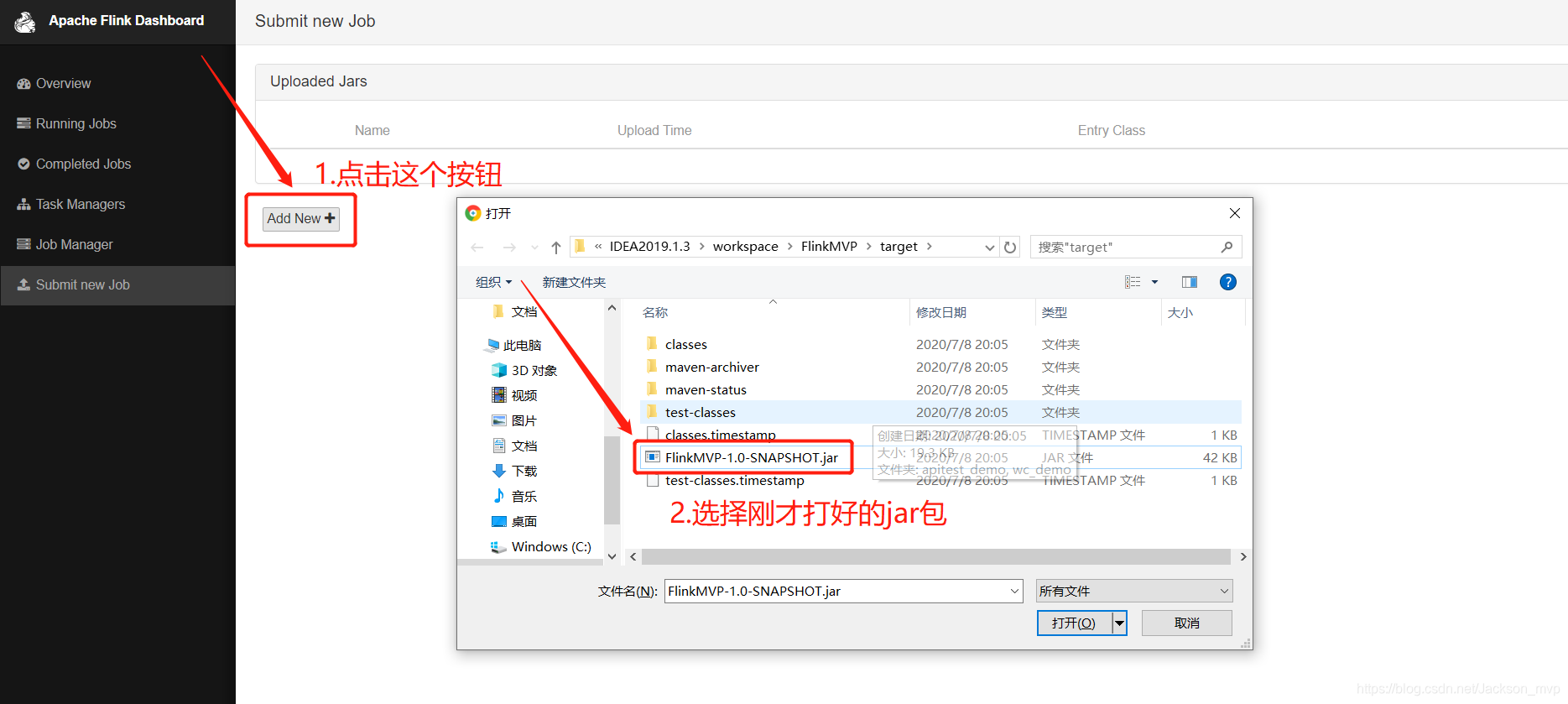This screenshot has width=1568, height=704.
Task: Click the search magnifier icon
Action: (1227, 247)
